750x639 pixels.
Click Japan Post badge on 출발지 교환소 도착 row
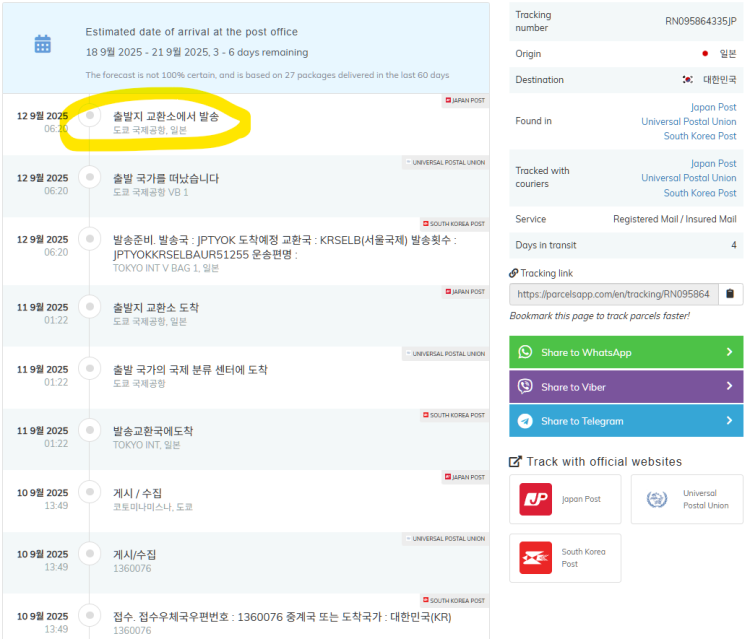[465, 292]
